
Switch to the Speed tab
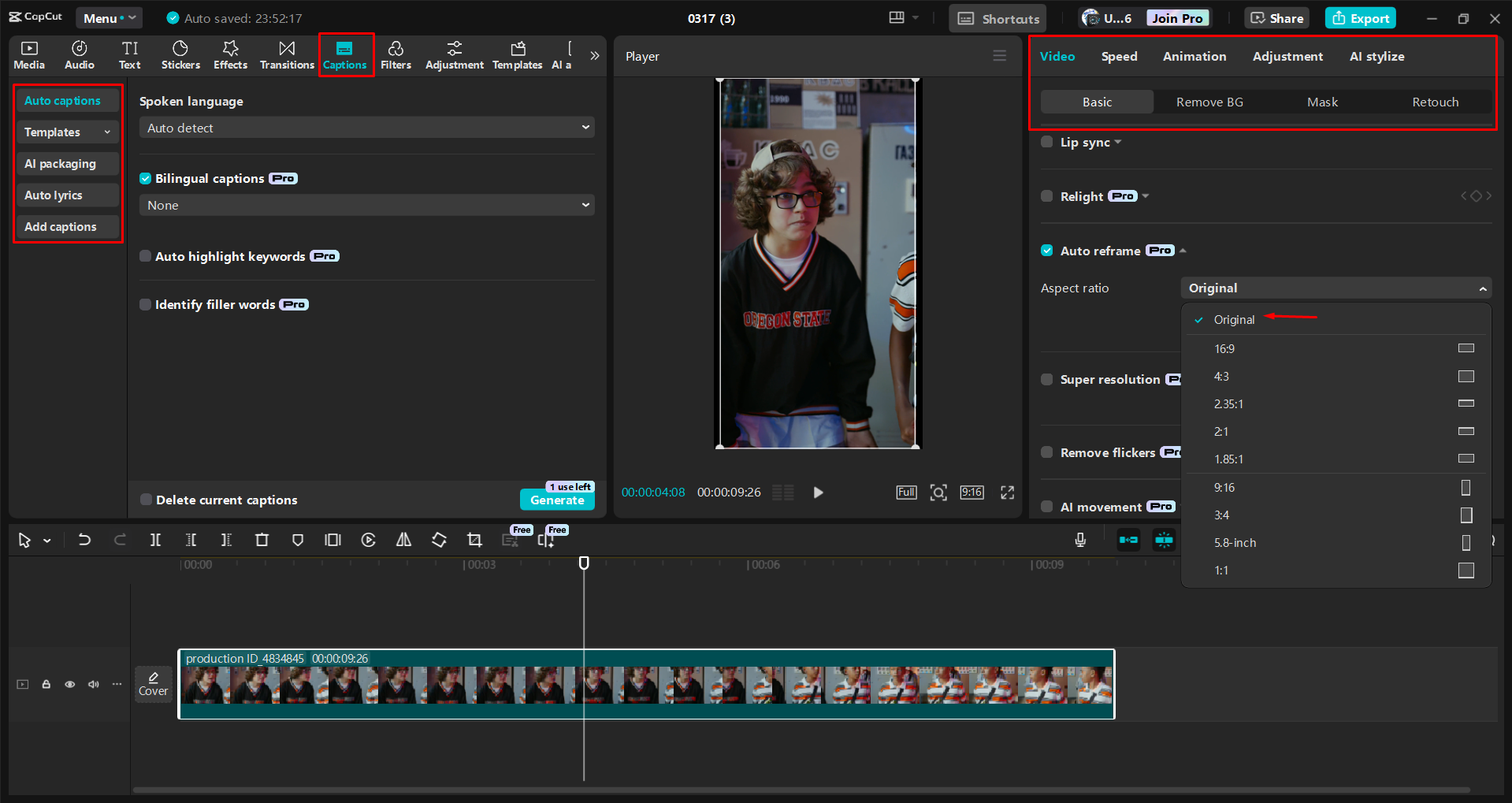(x=1119, y=57)
